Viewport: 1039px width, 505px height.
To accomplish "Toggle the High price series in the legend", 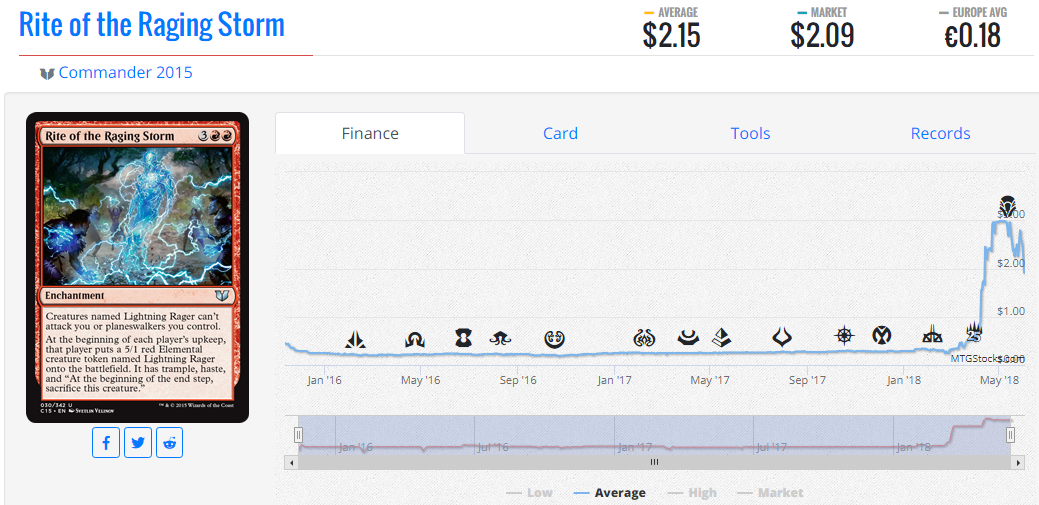I will tap(692, 493).
